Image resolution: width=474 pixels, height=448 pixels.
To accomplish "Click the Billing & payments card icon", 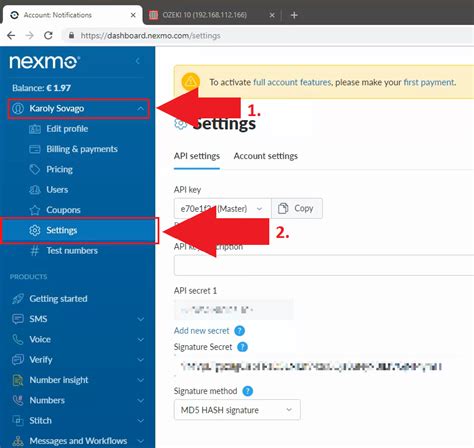I will (x=35, y=149).
